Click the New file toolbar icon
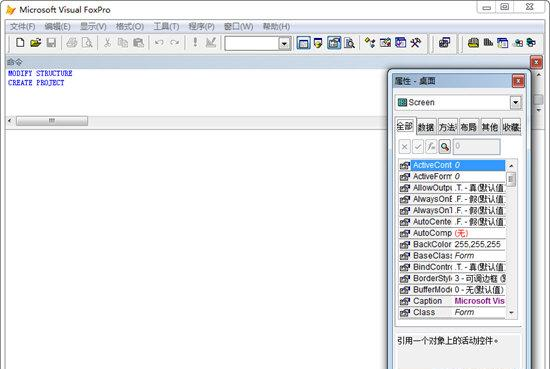The height and width of the screenshot is (369, 550). (x=20, y=43)
